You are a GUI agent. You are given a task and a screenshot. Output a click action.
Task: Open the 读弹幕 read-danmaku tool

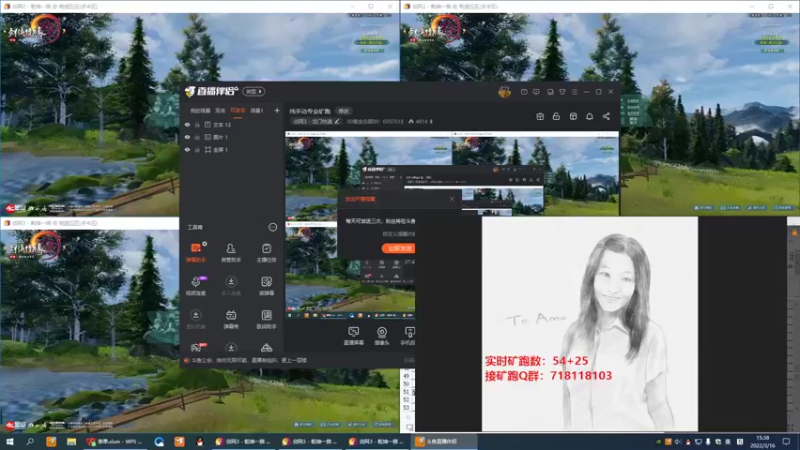point(266,286)
